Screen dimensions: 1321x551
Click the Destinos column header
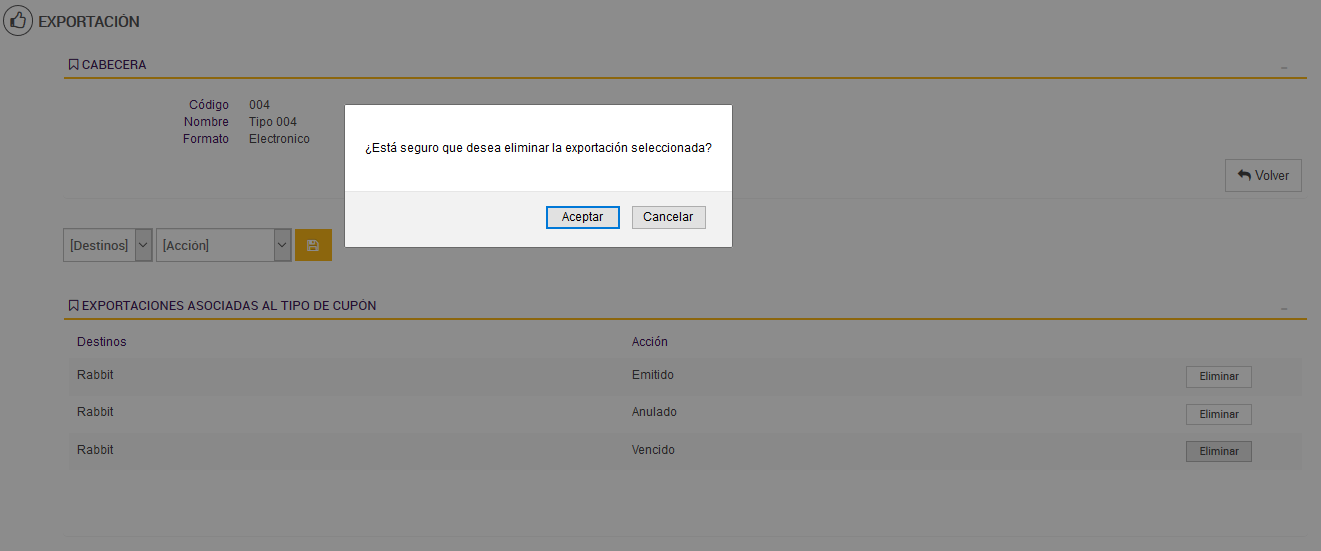tap(101, 342)
